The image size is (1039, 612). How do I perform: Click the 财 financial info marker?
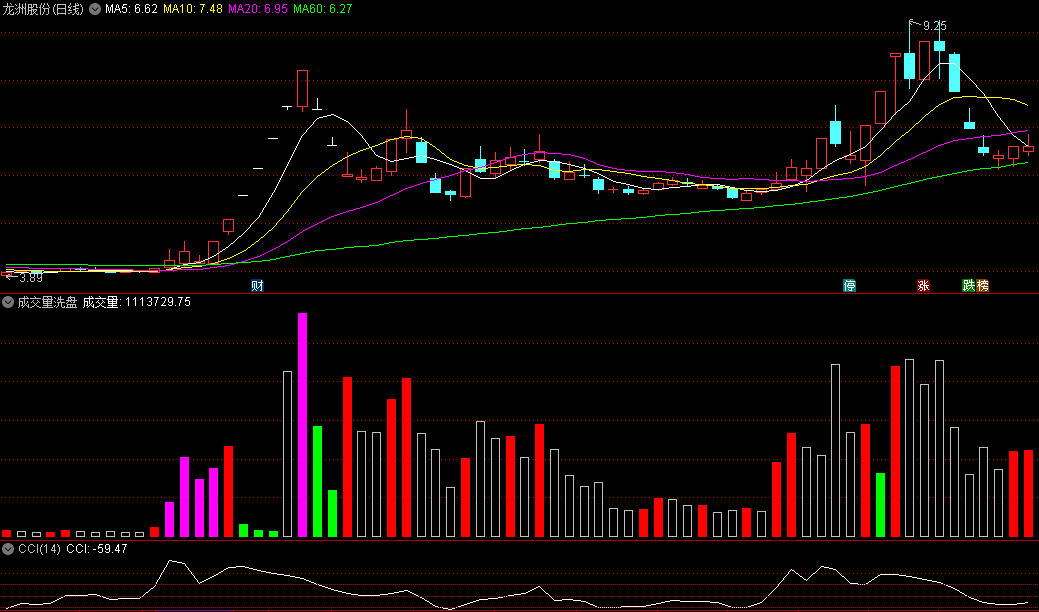coord(257,285)
